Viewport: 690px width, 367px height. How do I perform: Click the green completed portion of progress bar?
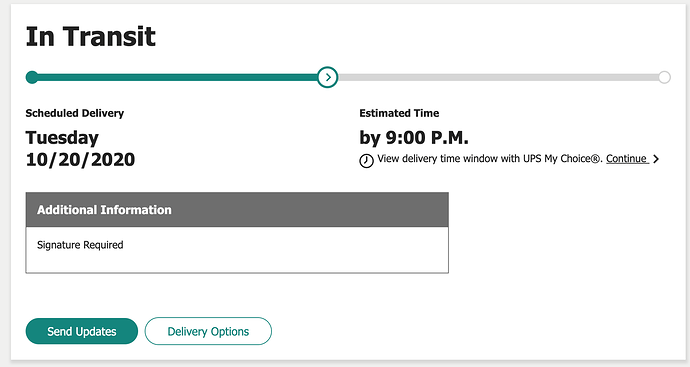click(178, 77)
